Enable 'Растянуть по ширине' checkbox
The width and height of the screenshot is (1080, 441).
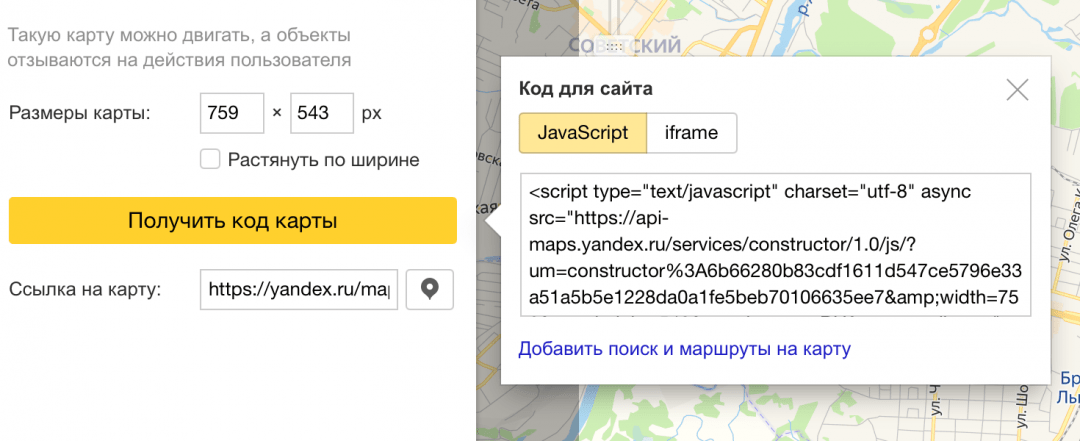(x=209, y=160)
